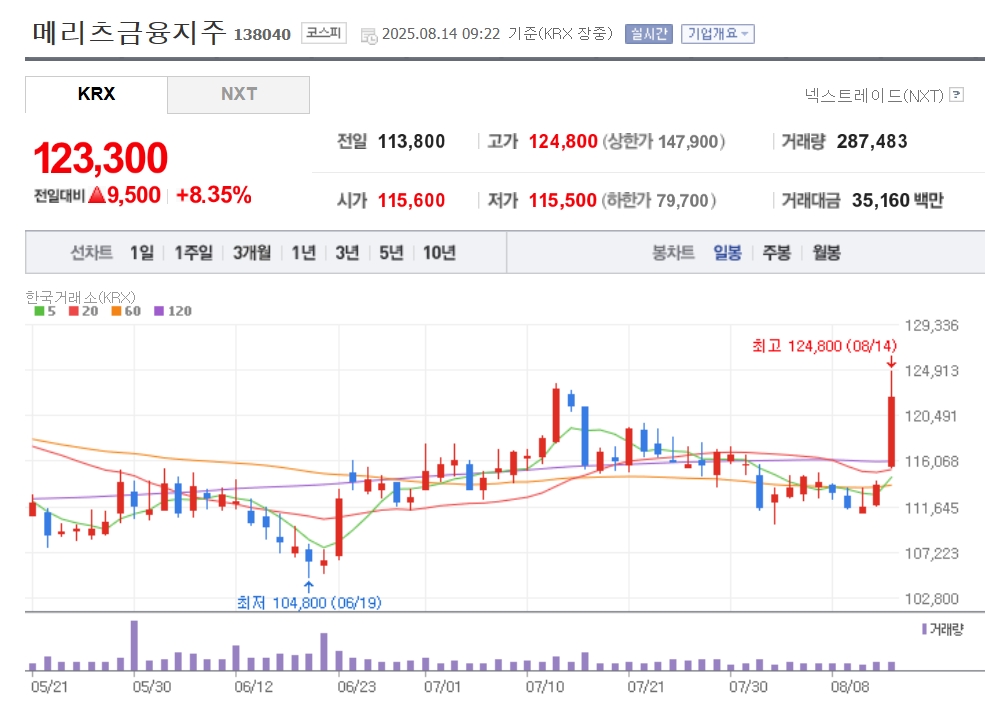Click the red up-triangle change indicator
985x713 pixels.
click(97, 195)
